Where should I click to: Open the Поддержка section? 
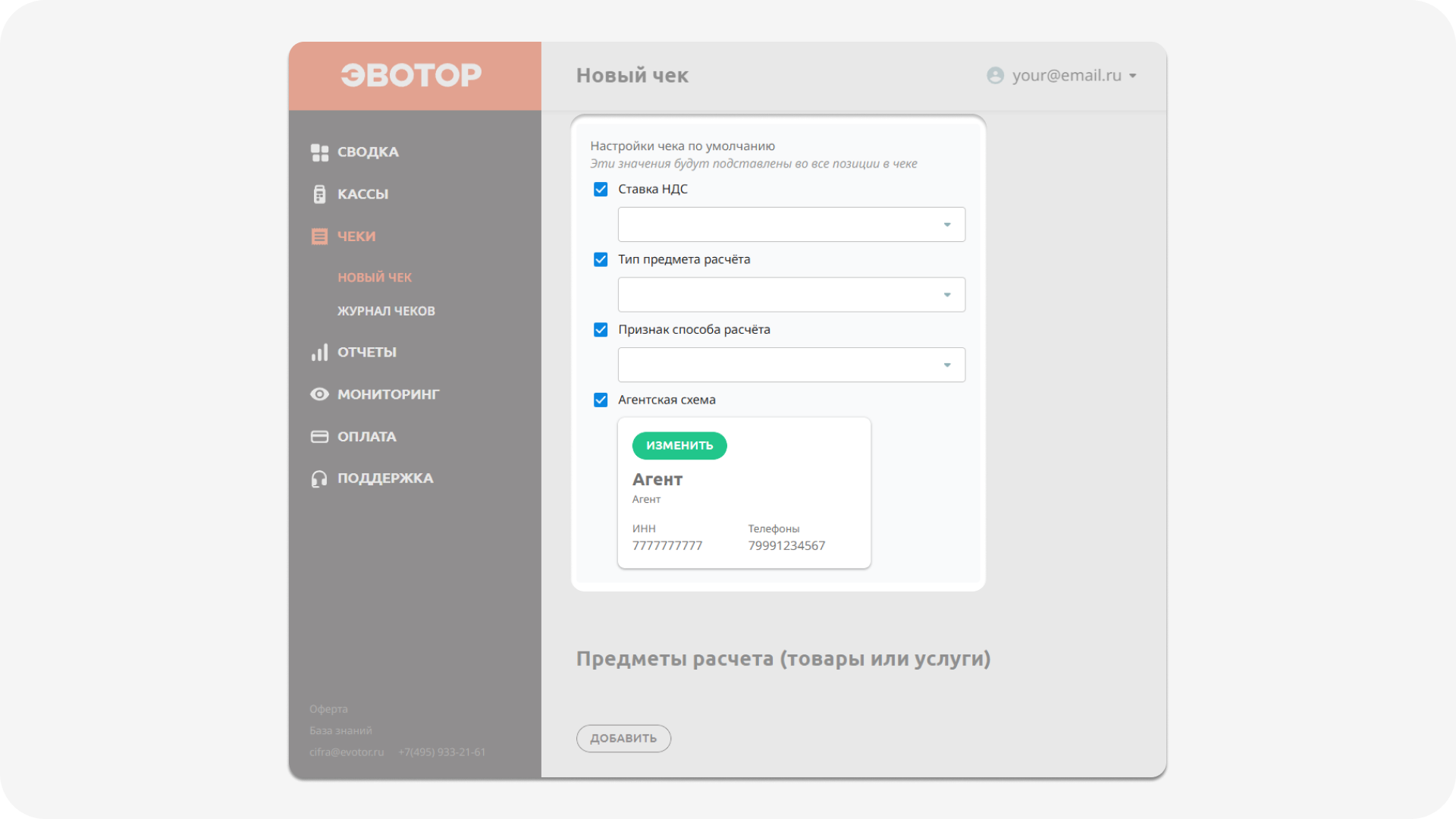385,479
